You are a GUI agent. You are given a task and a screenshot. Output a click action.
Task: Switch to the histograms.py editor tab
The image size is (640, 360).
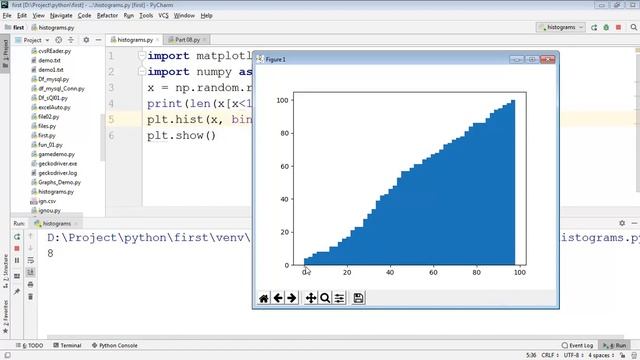[x=135, y=40]
